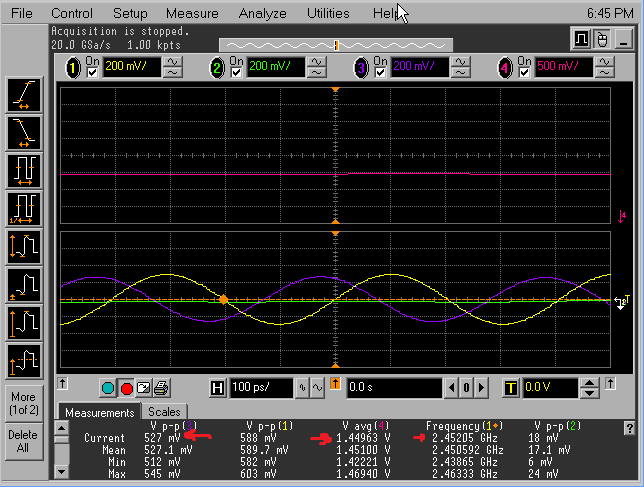Image resolution: width=644 pixels, height=487 pixels.
Task: Click the trigger T setup icon
Action: pyautogui.click(x=511, y=388)
